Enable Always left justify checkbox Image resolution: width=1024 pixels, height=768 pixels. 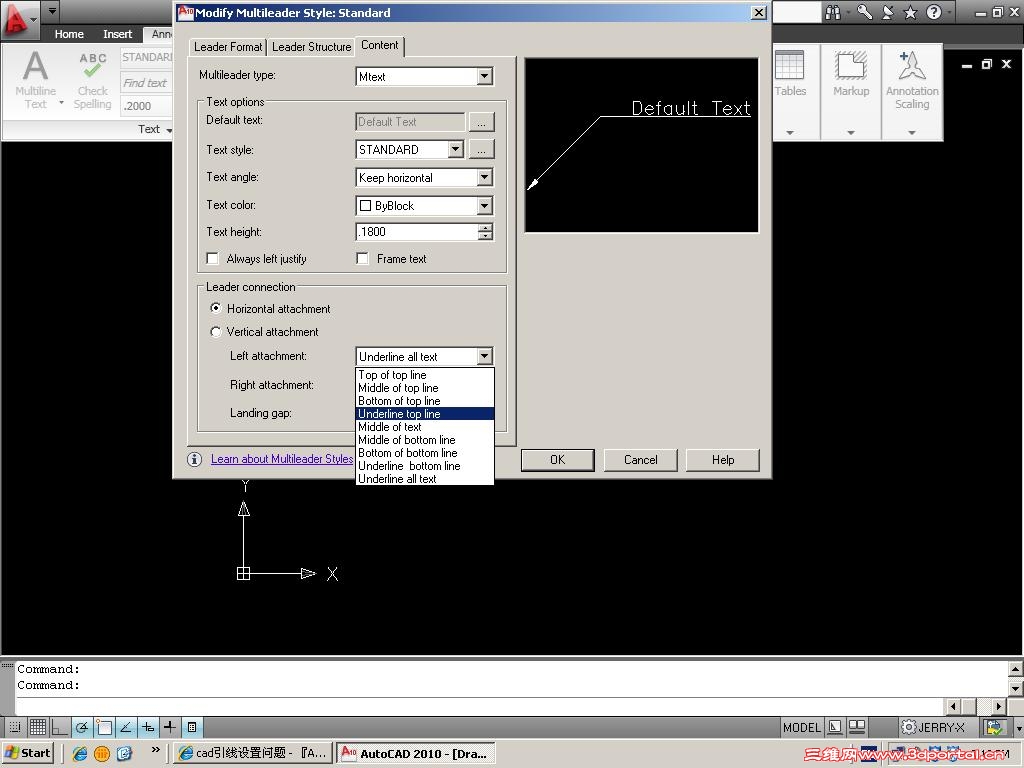tap(212, 259)
